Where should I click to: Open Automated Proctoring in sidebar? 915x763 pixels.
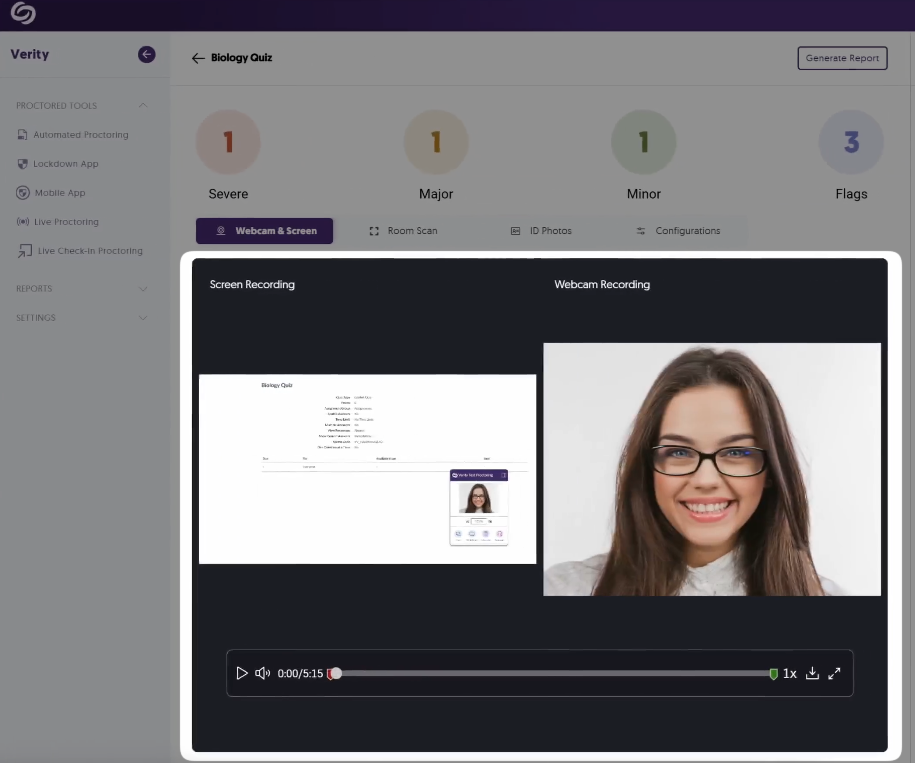point(80,135)
